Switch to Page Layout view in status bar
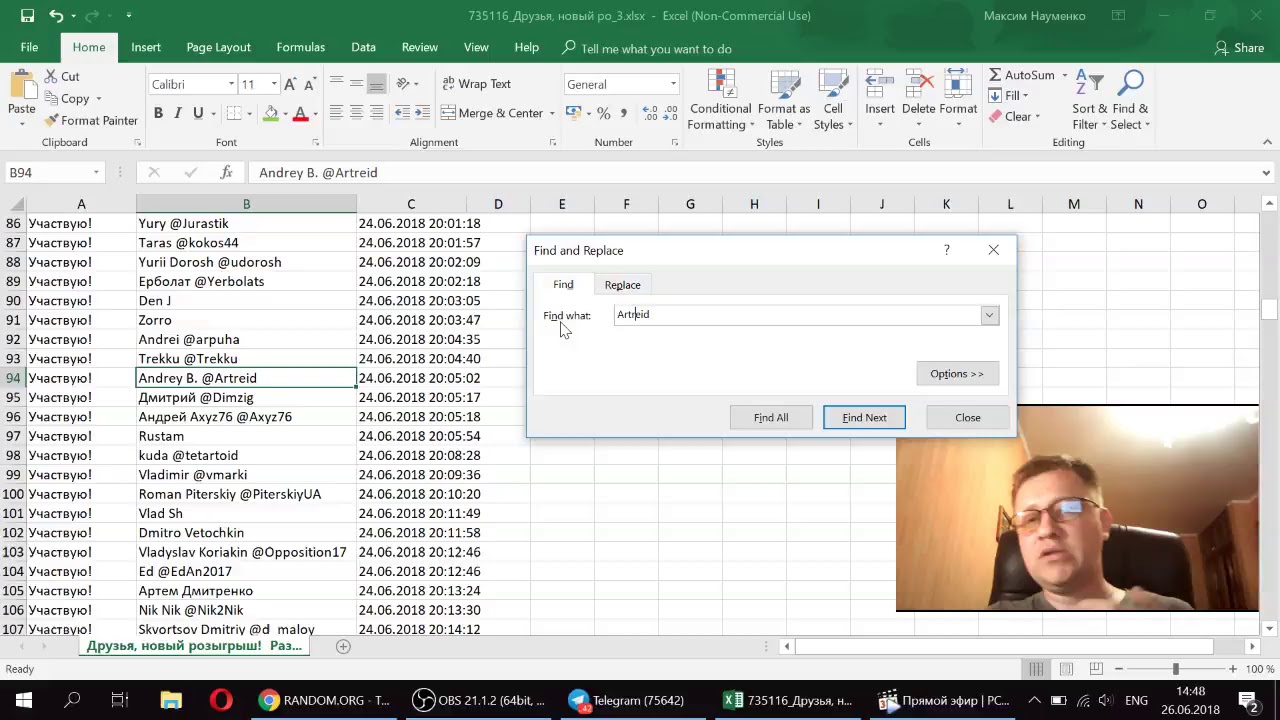Viewport: 1280px width, 720px height. point(1066,669)
